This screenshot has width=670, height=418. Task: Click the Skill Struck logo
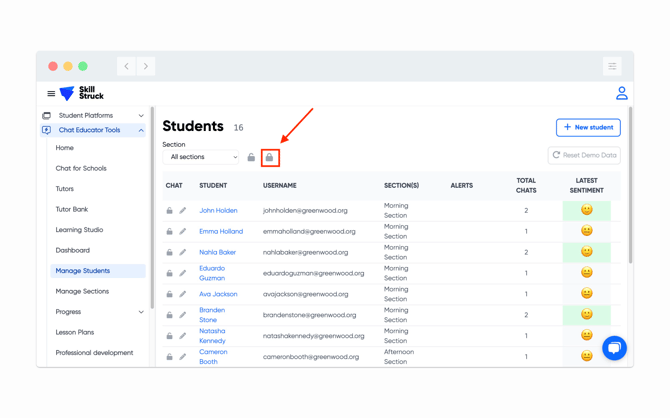point(82,94)
